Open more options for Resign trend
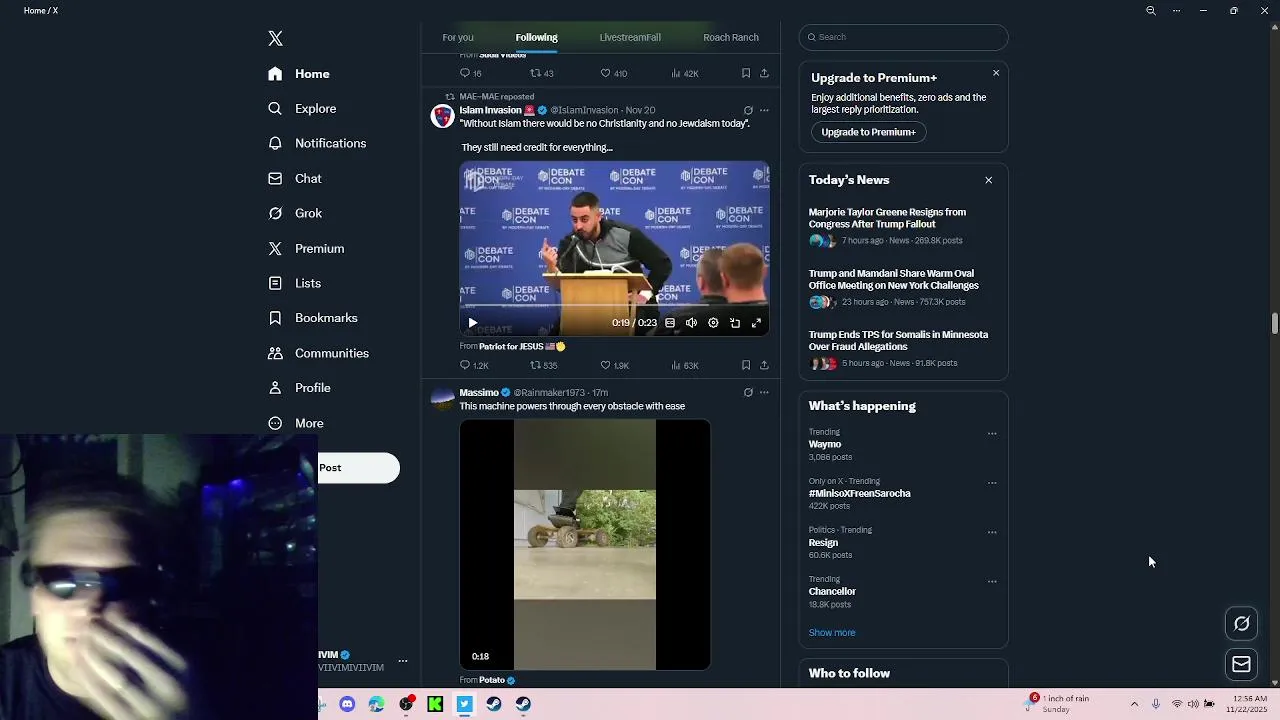Screen dimensions: 1280x720 pos(992,532)
